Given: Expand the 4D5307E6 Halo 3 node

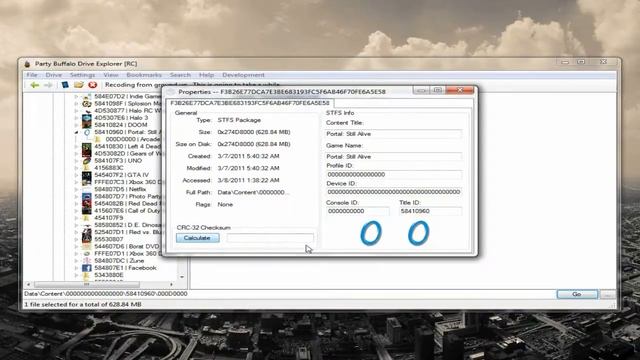Looking at the screenshot, I should (x=76, y=118).
